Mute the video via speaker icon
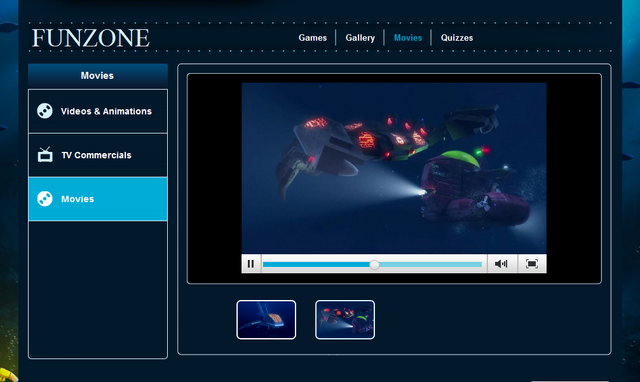The image size is (640, 382). (502, 264)
